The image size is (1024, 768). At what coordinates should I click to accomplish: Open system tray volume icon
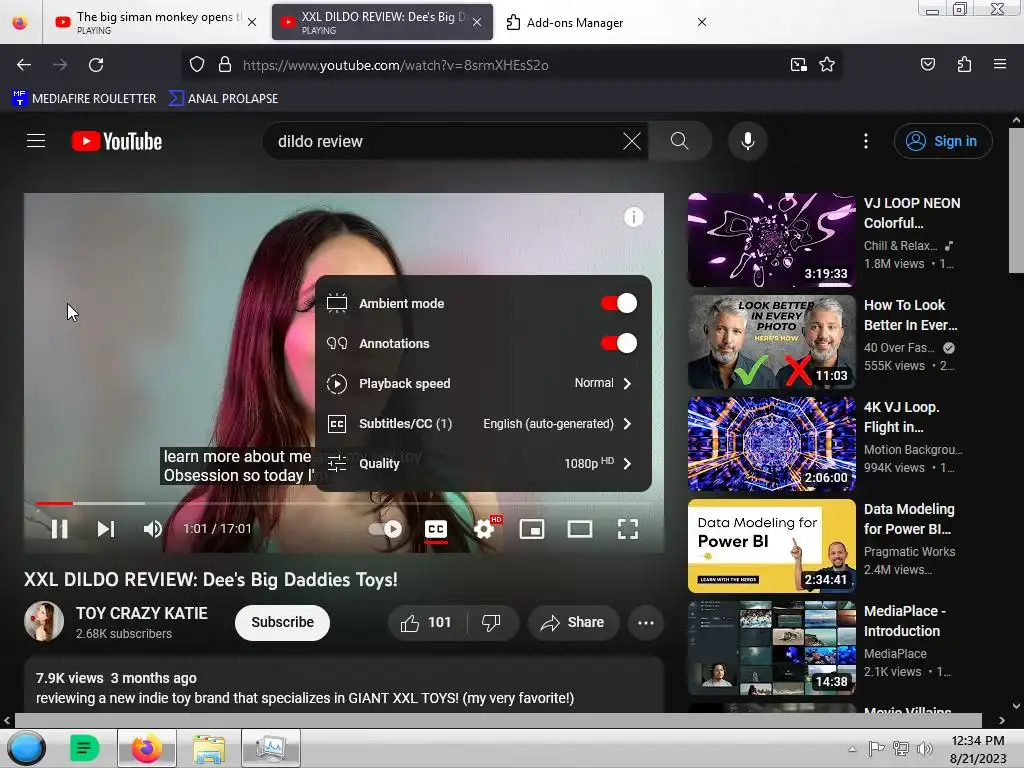point(924,749)
